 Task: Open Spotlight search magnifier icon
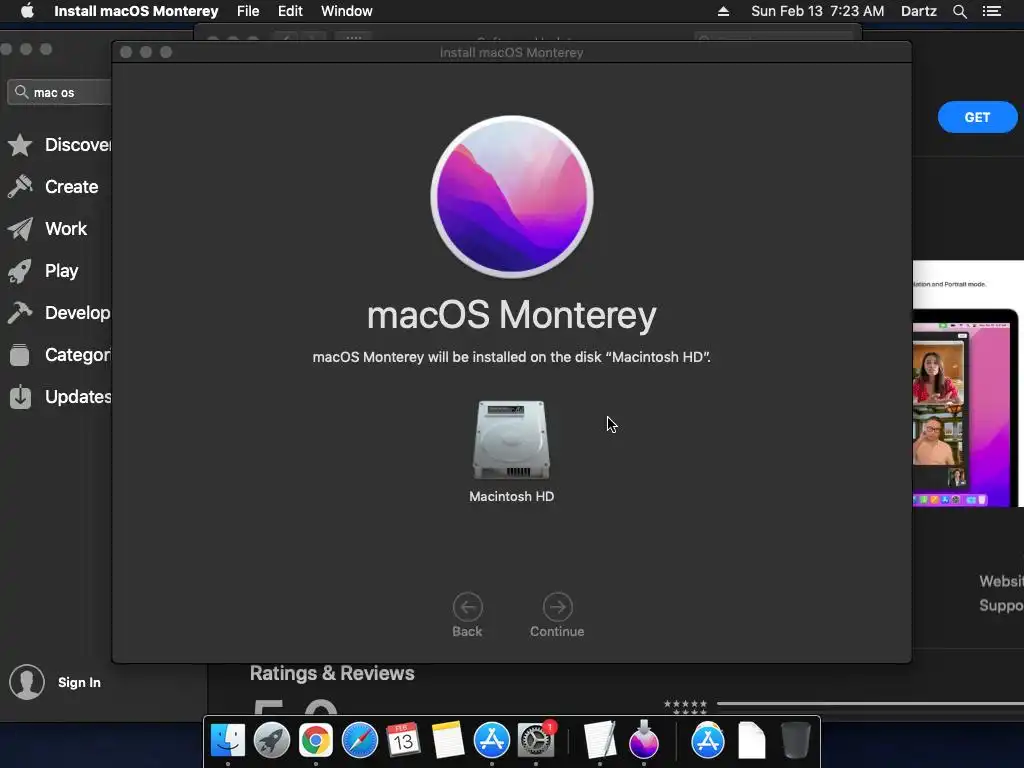959,11
